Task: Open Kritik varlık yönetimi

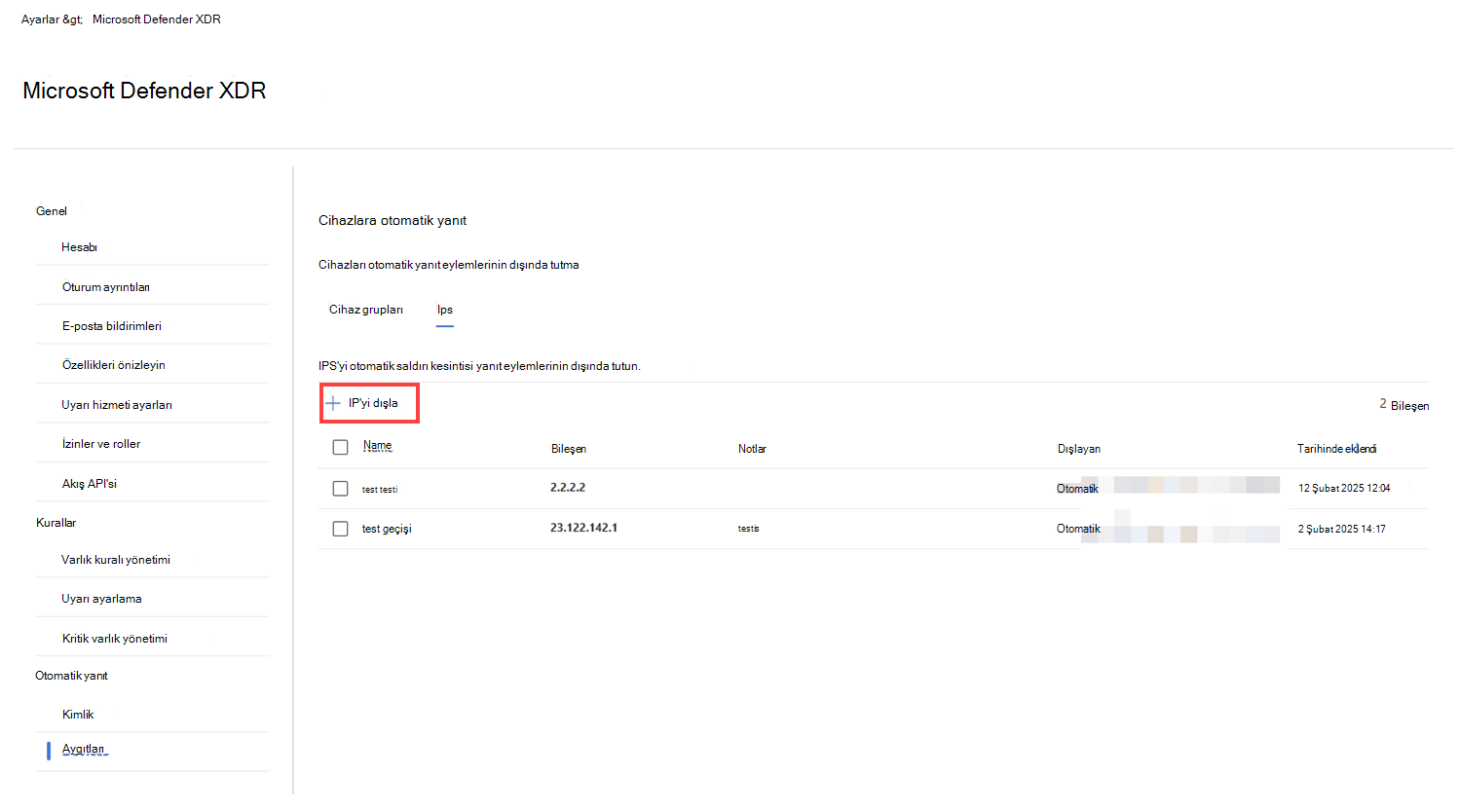Action: [115, 639]
